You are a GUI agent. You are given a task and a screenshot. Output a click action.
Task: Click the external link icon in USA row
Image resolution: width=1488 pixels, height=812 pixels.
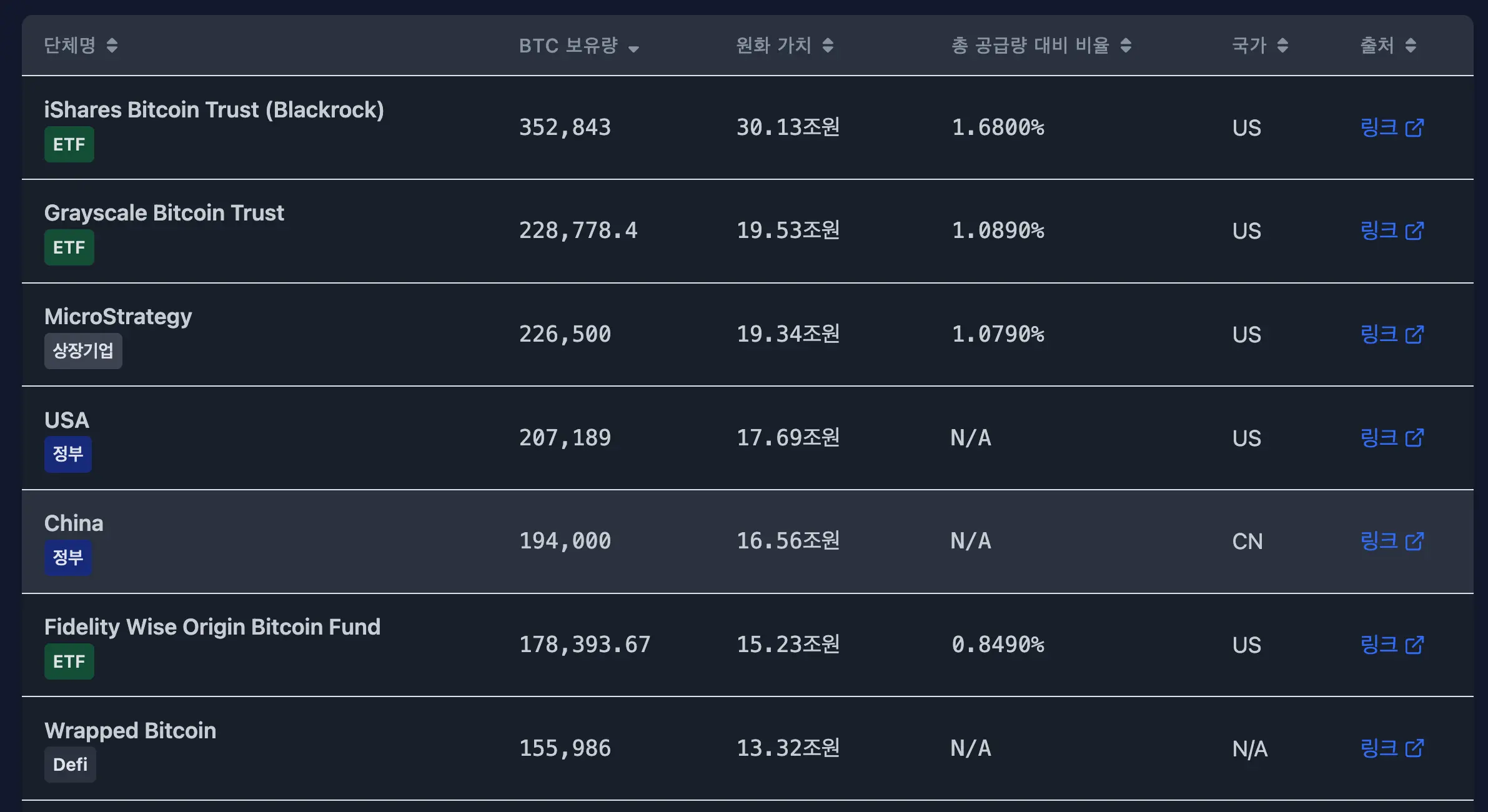click(1414, 438)
